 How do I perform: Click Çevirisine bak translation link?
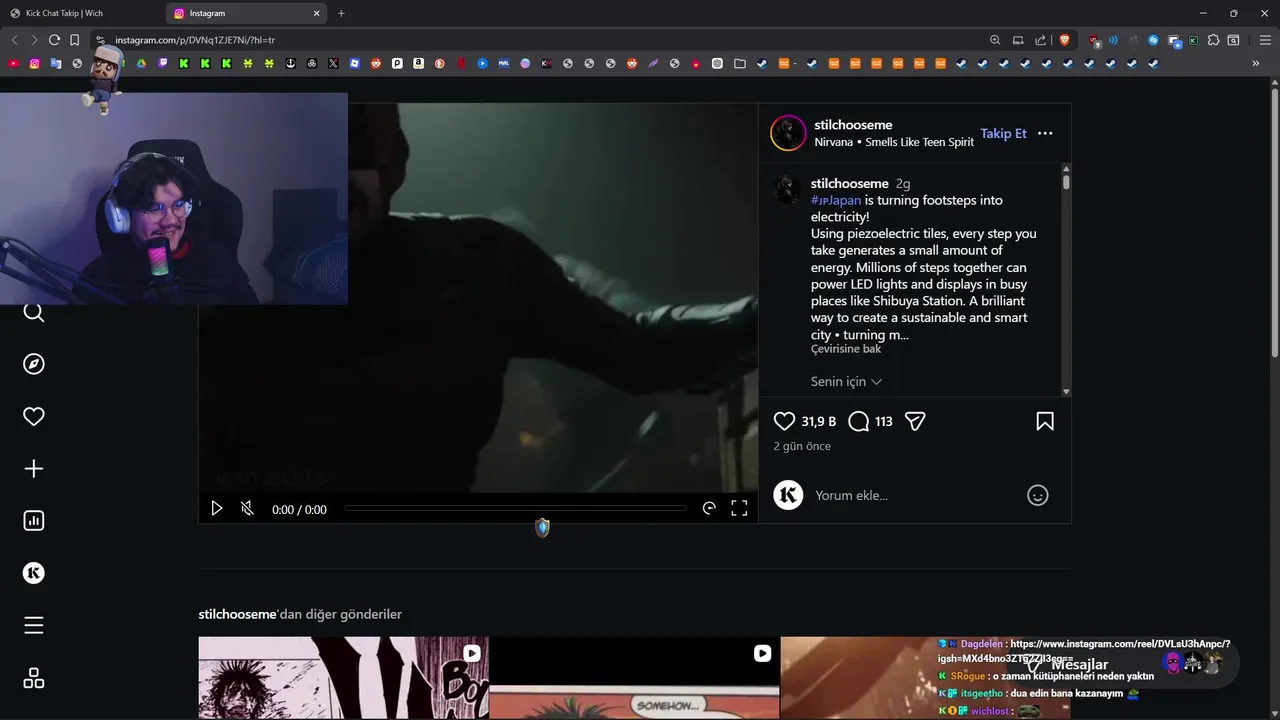point(846,349)
